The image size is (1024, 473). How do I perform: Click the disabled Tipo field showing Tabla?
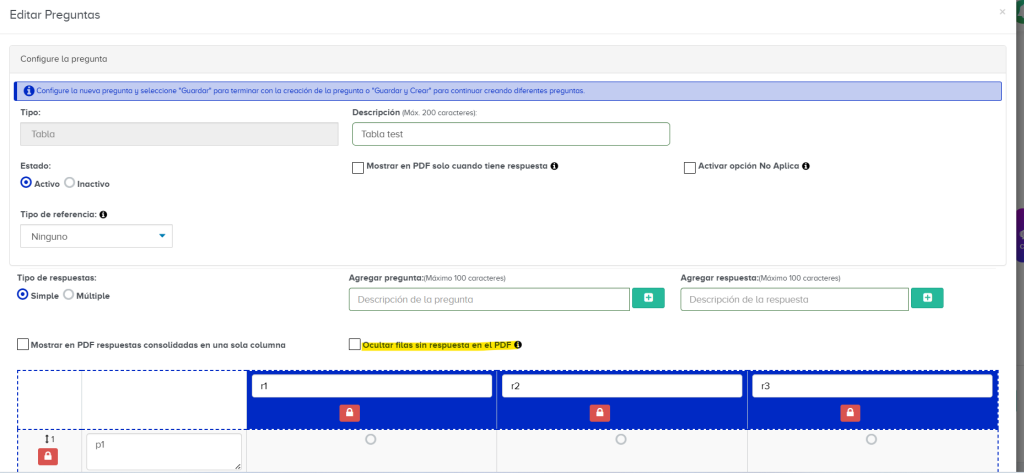point(179,134)
